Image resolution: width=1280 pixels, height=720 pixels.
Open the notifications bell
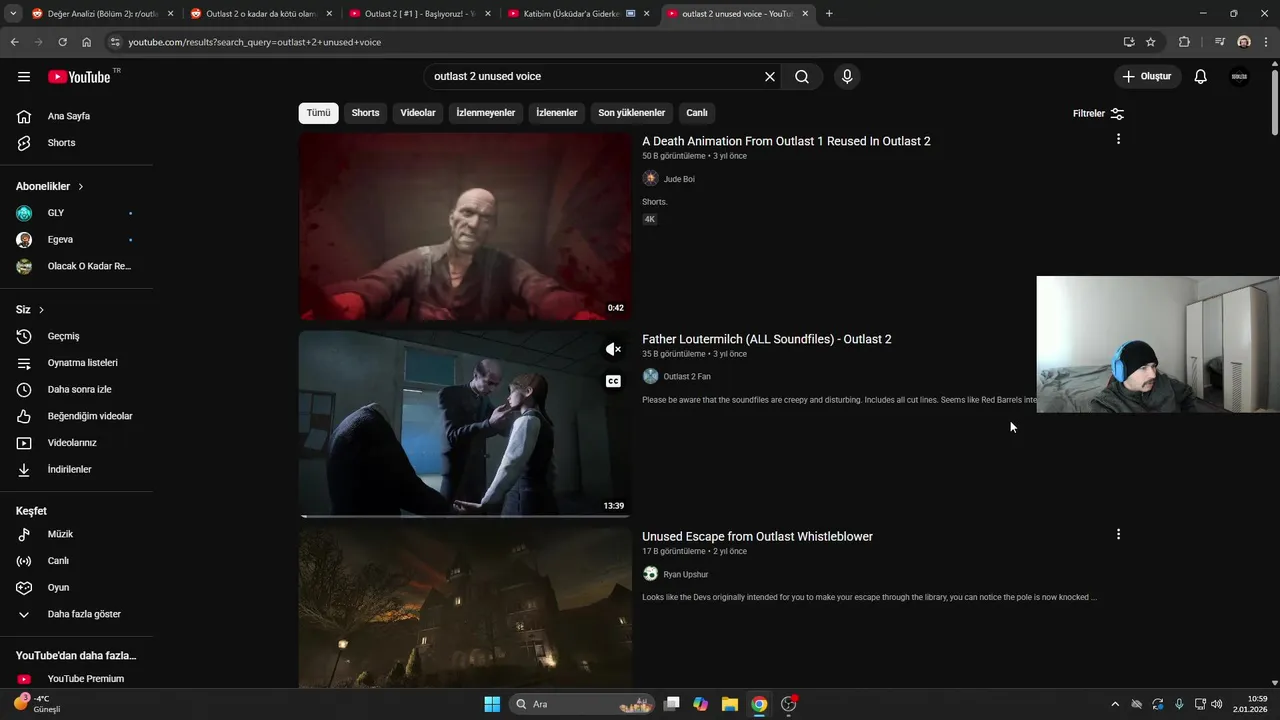click(x=1201, y=77)
